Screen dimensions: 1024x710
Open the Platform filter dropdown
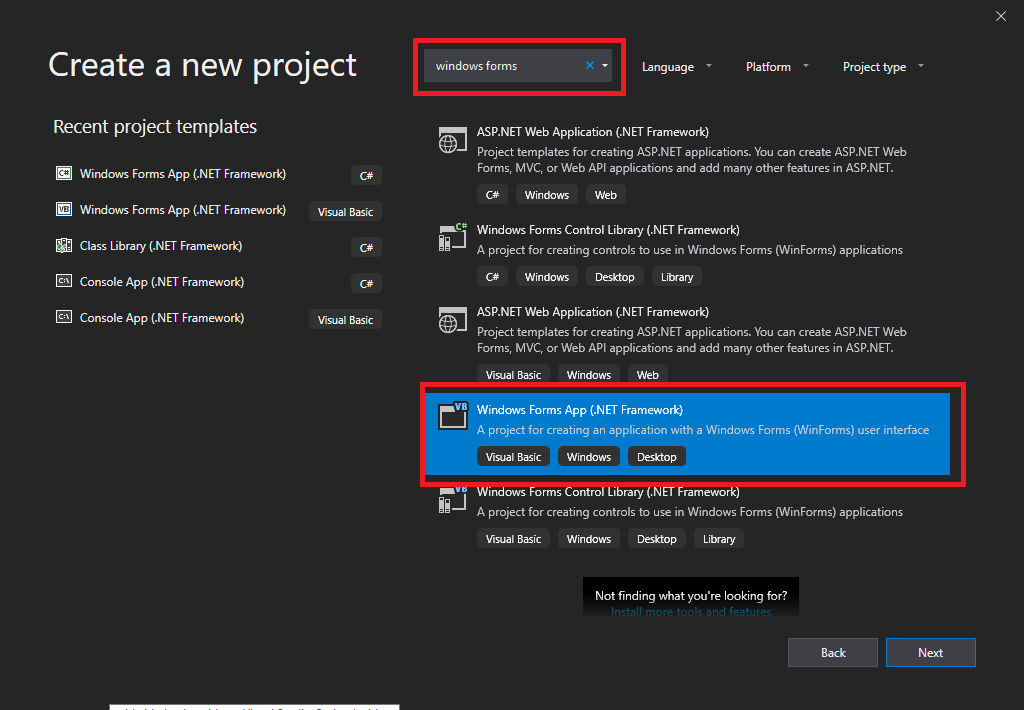[x=776, y=67]
